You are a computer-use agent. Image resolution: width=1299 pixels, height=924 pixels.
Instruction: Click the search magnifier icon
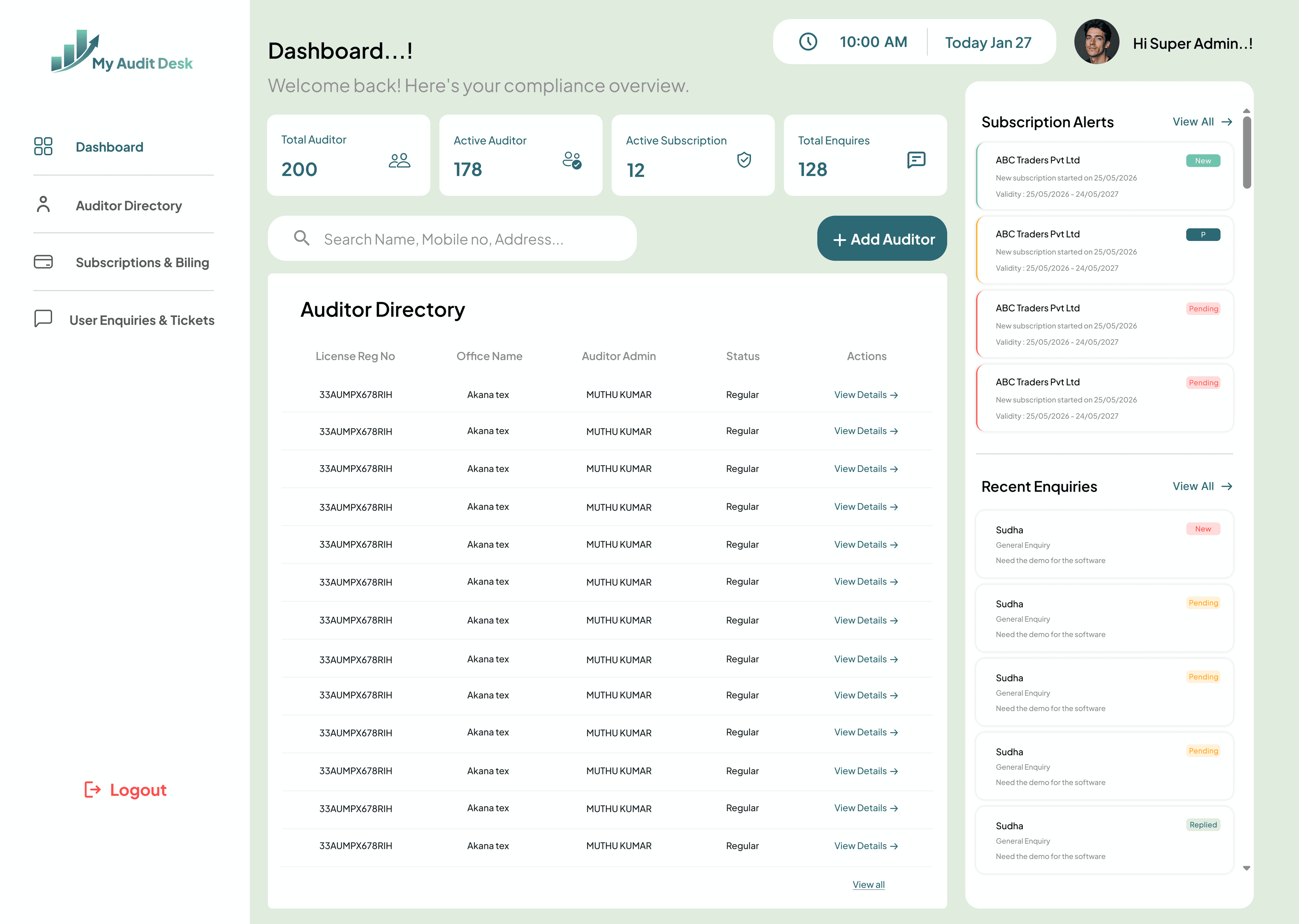click(301, 238)
